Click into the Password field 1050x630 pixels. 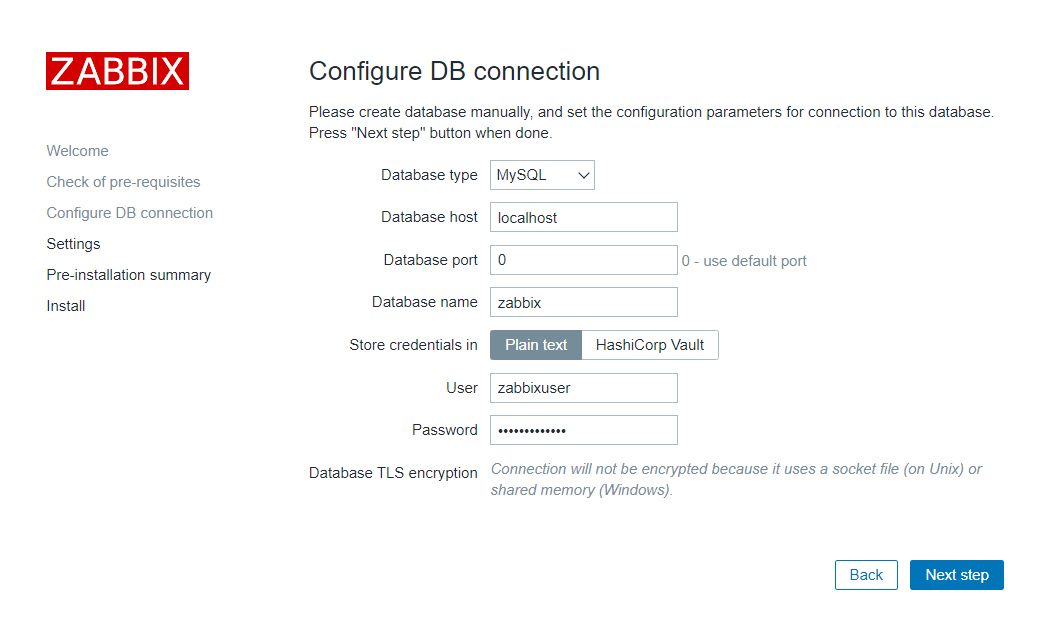coord(583,430)
